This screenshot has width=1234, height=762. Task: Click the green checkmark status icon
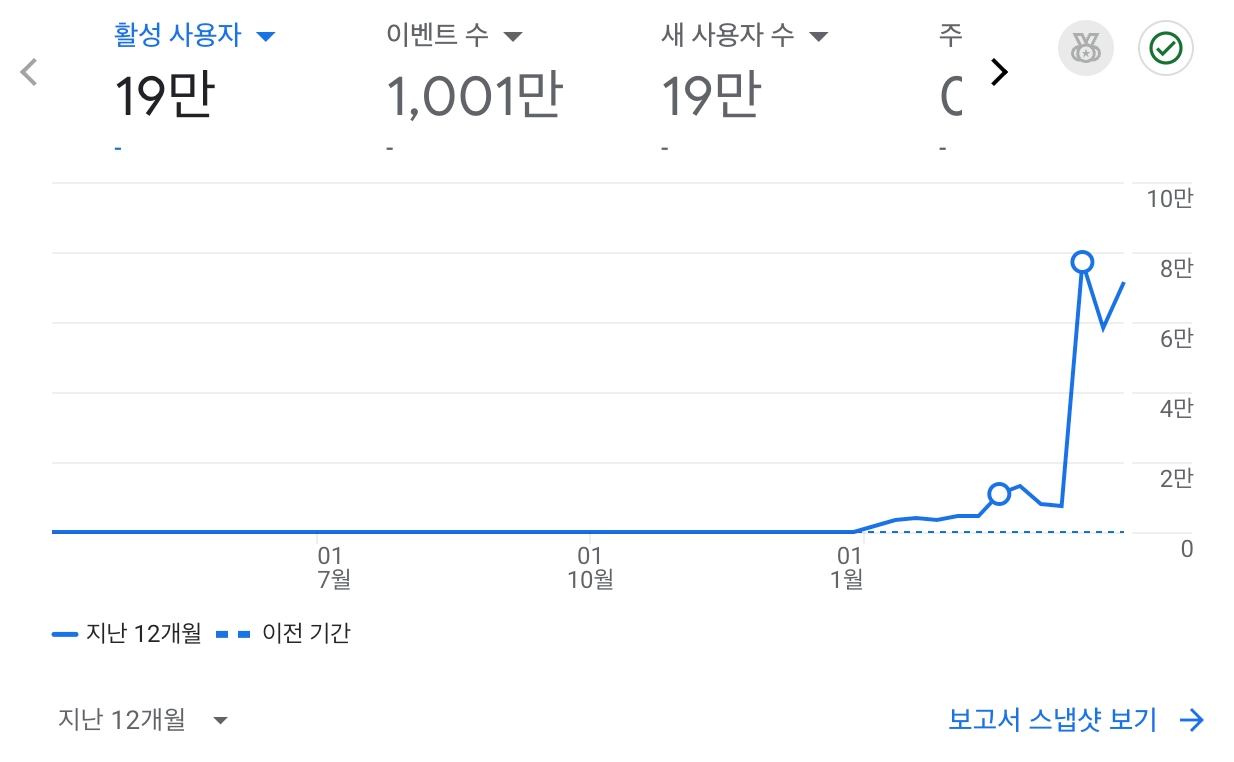click(1165, 47)
